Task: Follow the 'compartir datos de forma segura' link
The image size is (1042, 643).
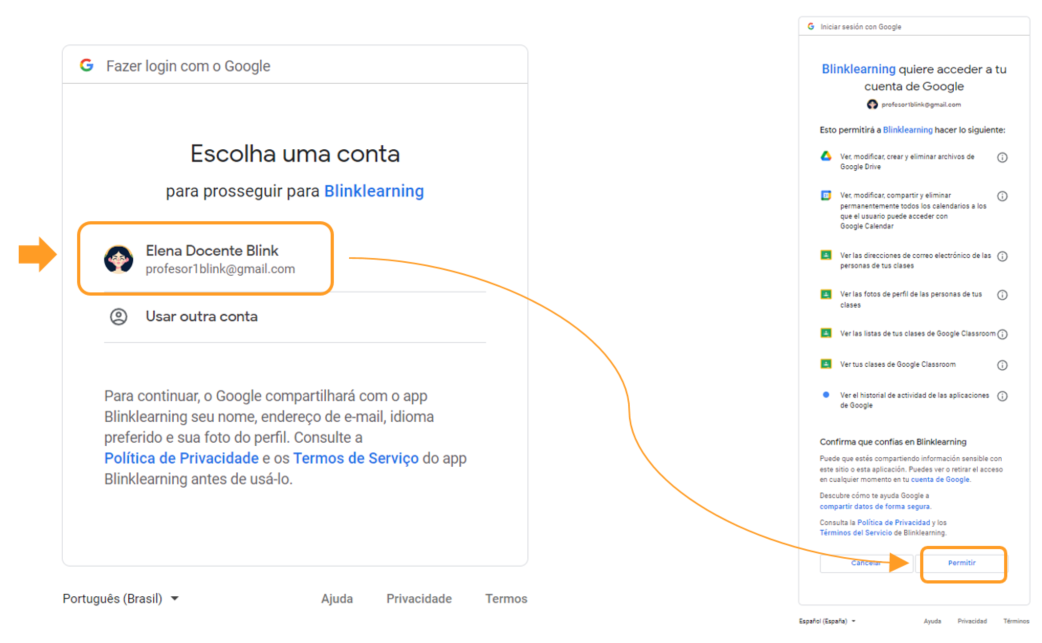Action: pos(875,507)
